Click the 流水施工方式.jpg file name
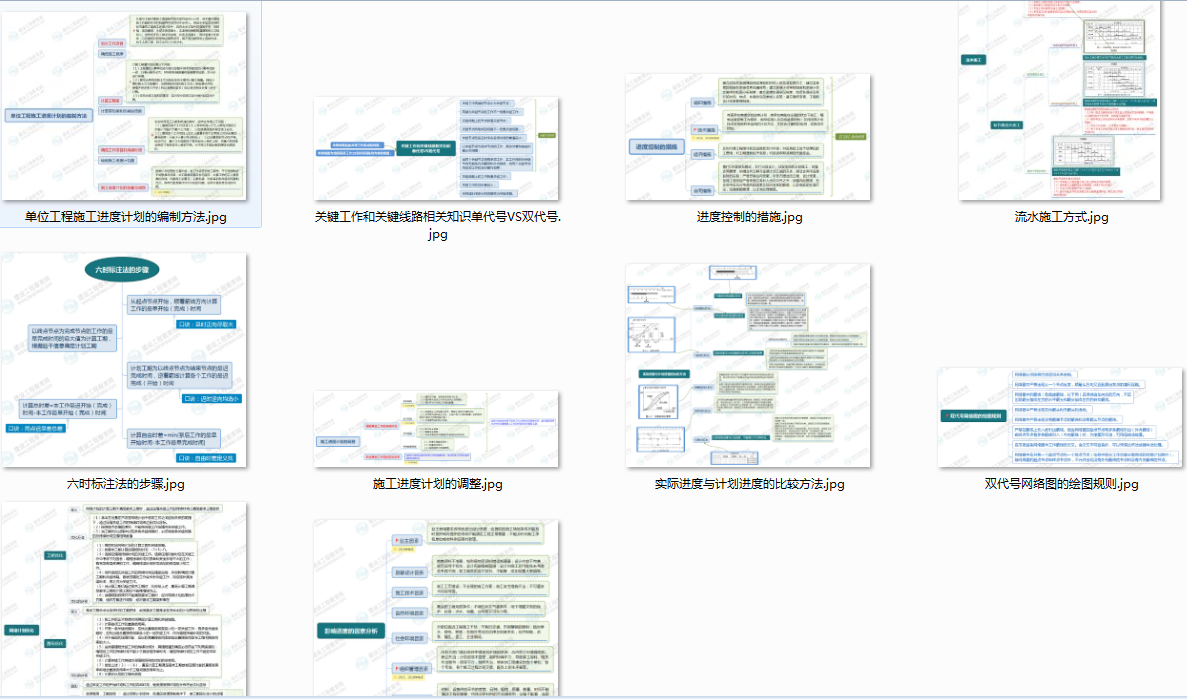This screenshot has height=699, width=1187. click(1061, 217)
